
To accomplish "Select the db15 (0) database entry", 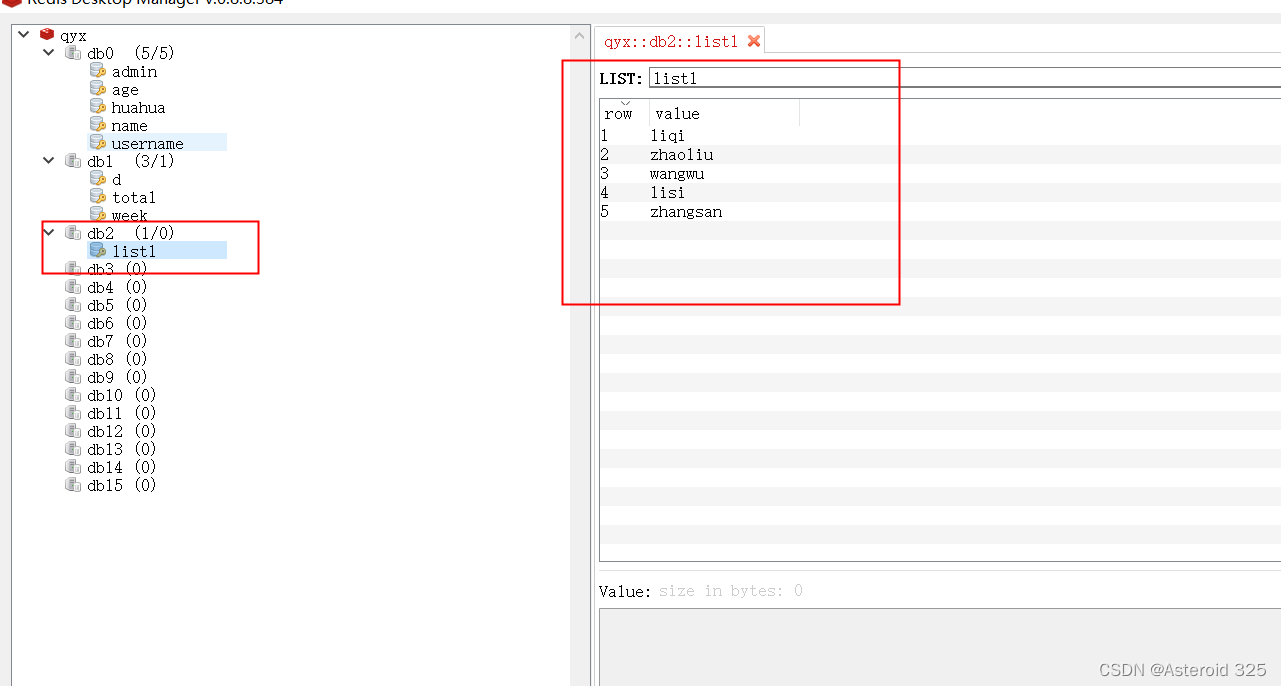I will [x=121, y=485].
